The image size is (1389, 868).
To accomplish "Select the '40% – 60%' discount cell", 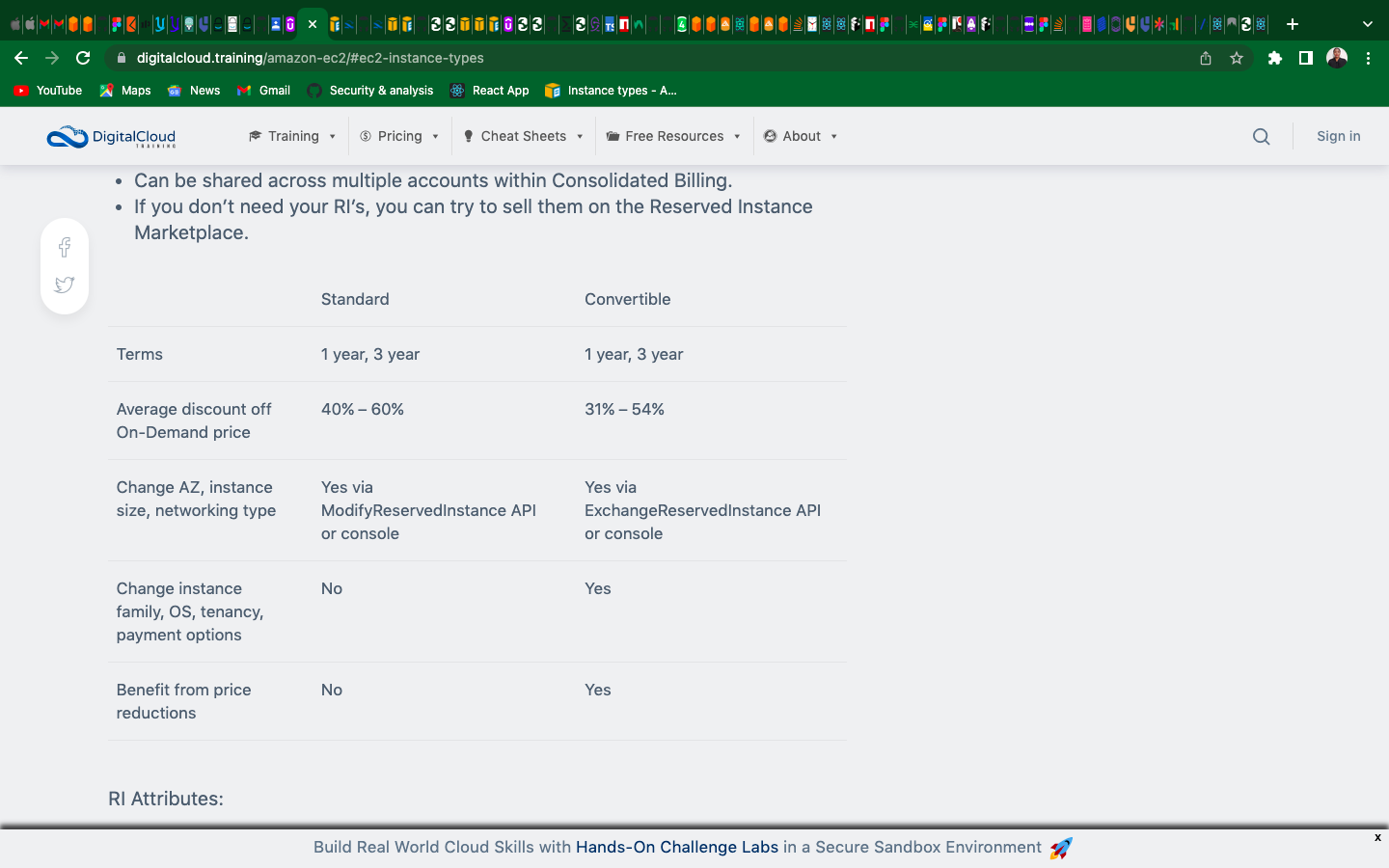I will pos(363,409).
